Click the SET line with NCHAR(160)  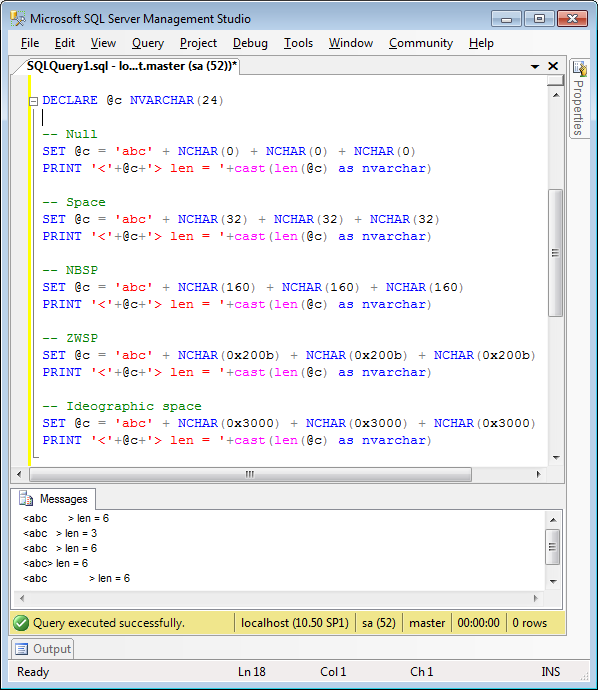[x=253, y=287]
